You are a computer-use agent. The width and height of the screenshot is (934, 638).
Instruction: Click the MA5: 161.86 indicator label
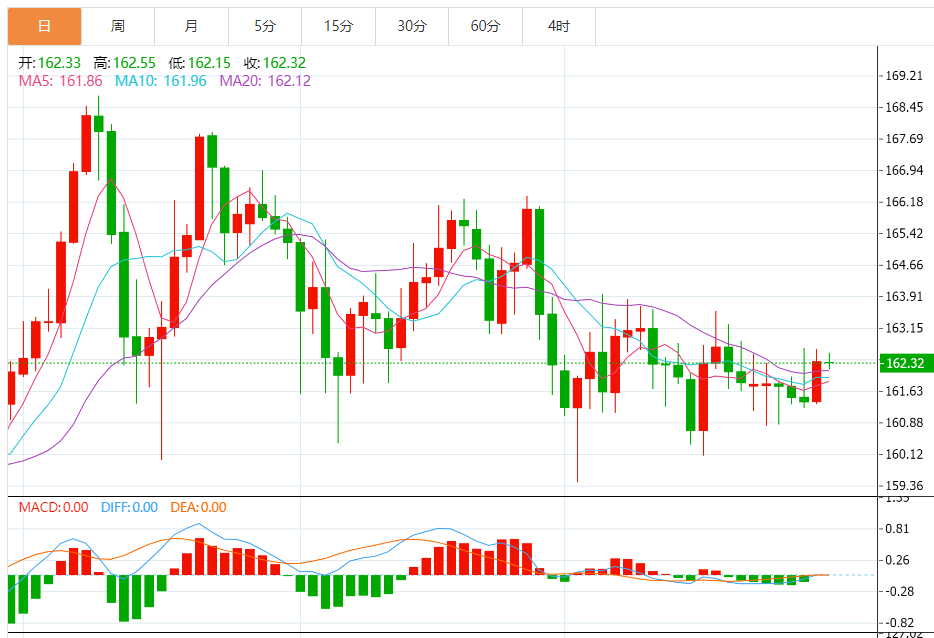point(61,81)
